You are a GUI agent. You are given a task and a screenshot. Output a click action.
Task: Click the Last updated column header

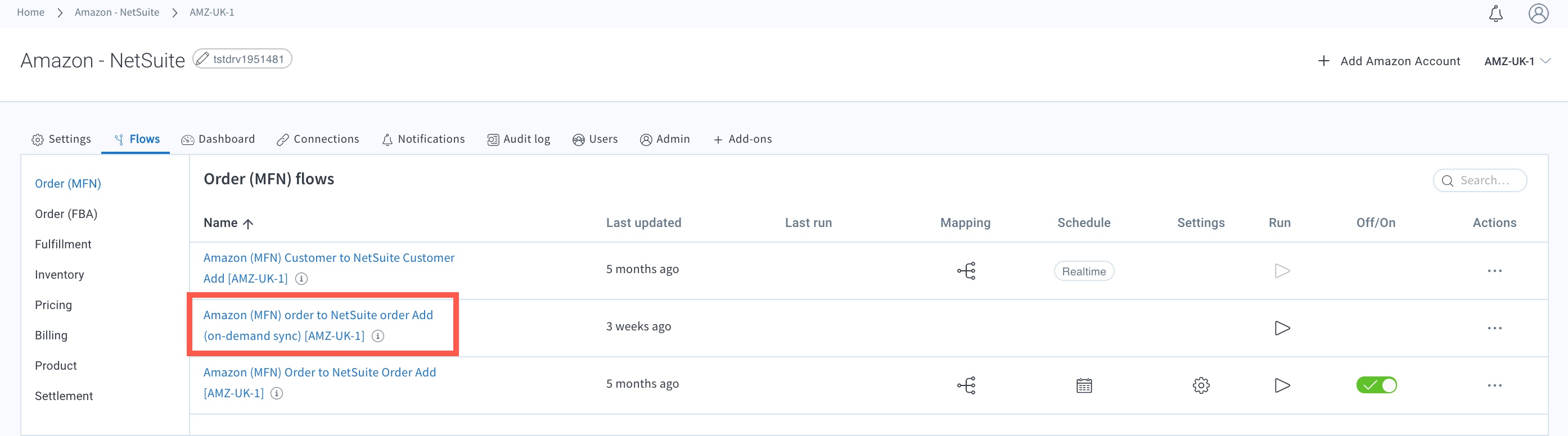coord(643,223)
